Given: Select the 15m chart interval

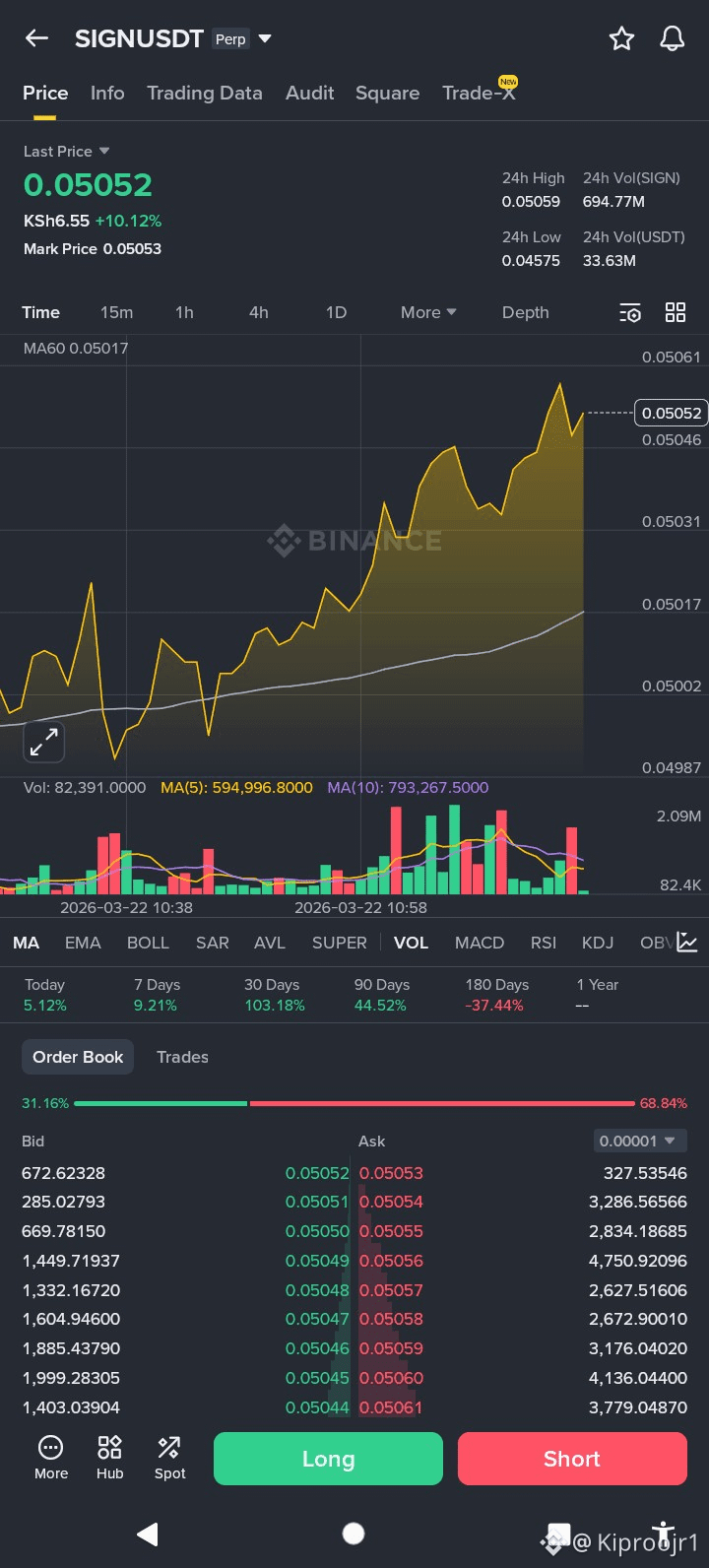Looking at the screenshot, I should coord(116,312).
